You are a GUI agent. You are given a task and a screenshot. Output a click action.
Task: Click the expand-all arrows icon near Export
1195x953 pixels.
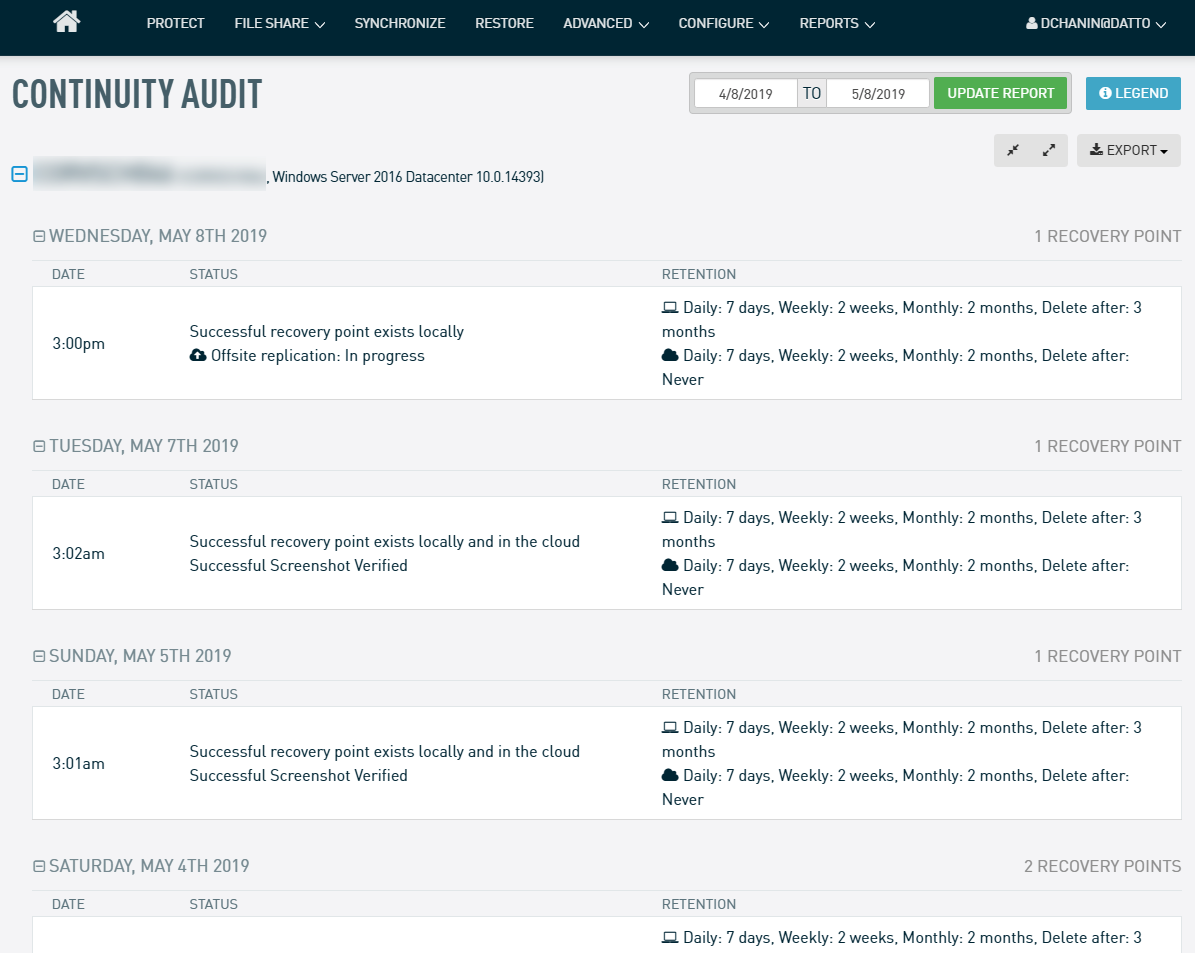pyautogui.click(x=1048, y=149)
